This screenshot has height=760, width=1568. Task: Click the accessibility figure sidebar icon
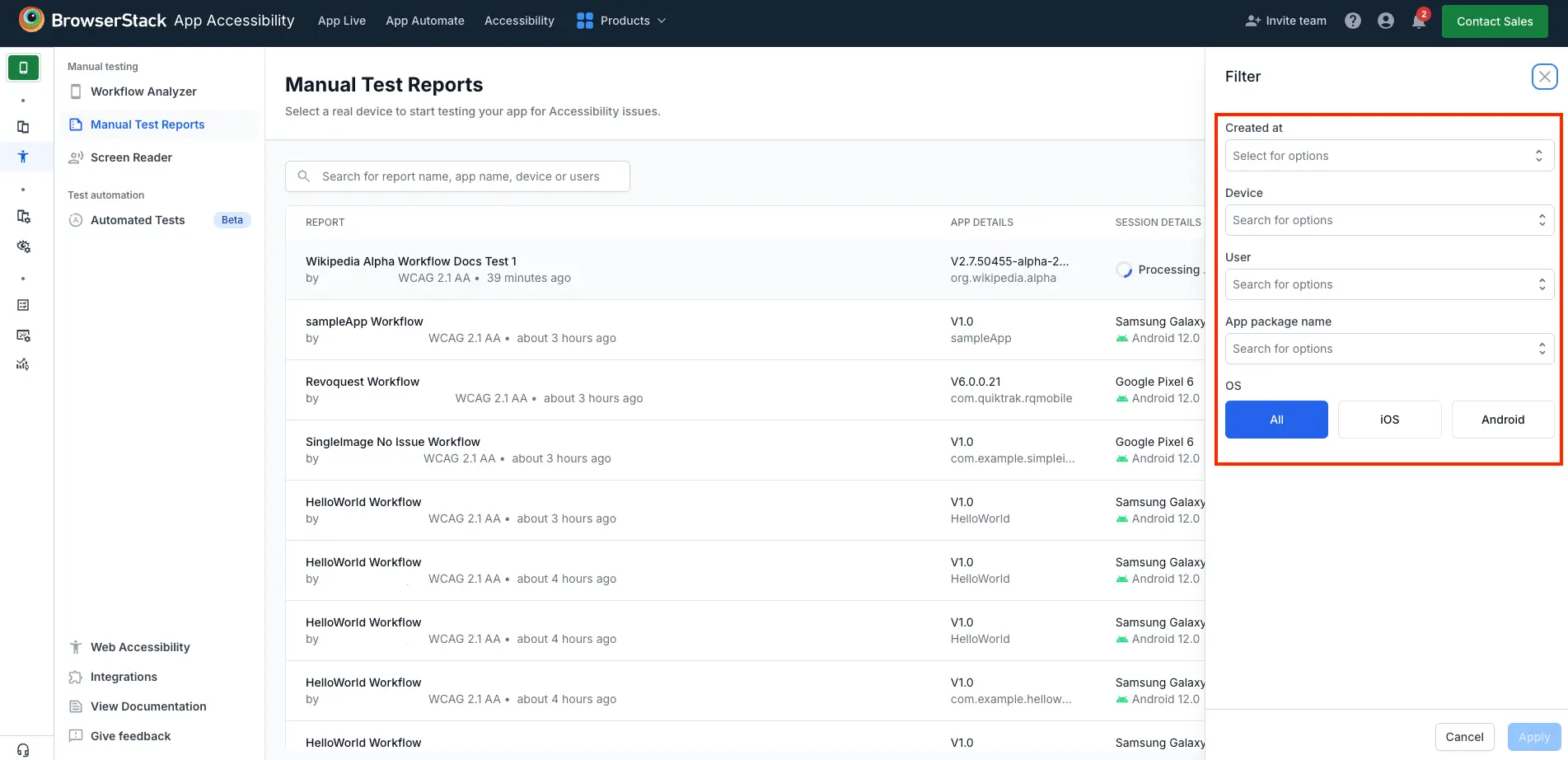[x=23, y=157]
